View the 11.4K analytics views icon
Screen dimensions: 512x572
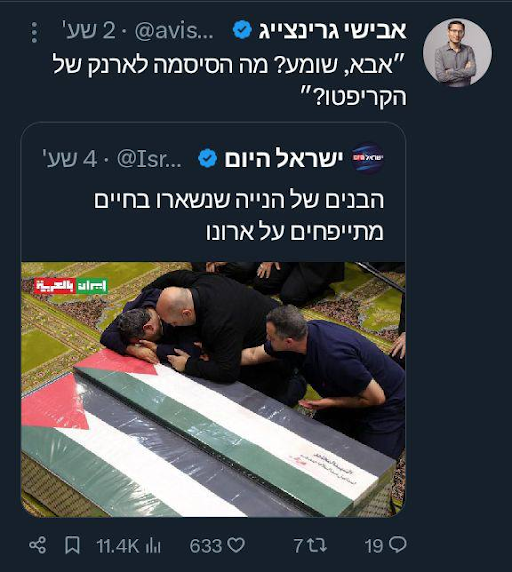(x=153, y=546)
